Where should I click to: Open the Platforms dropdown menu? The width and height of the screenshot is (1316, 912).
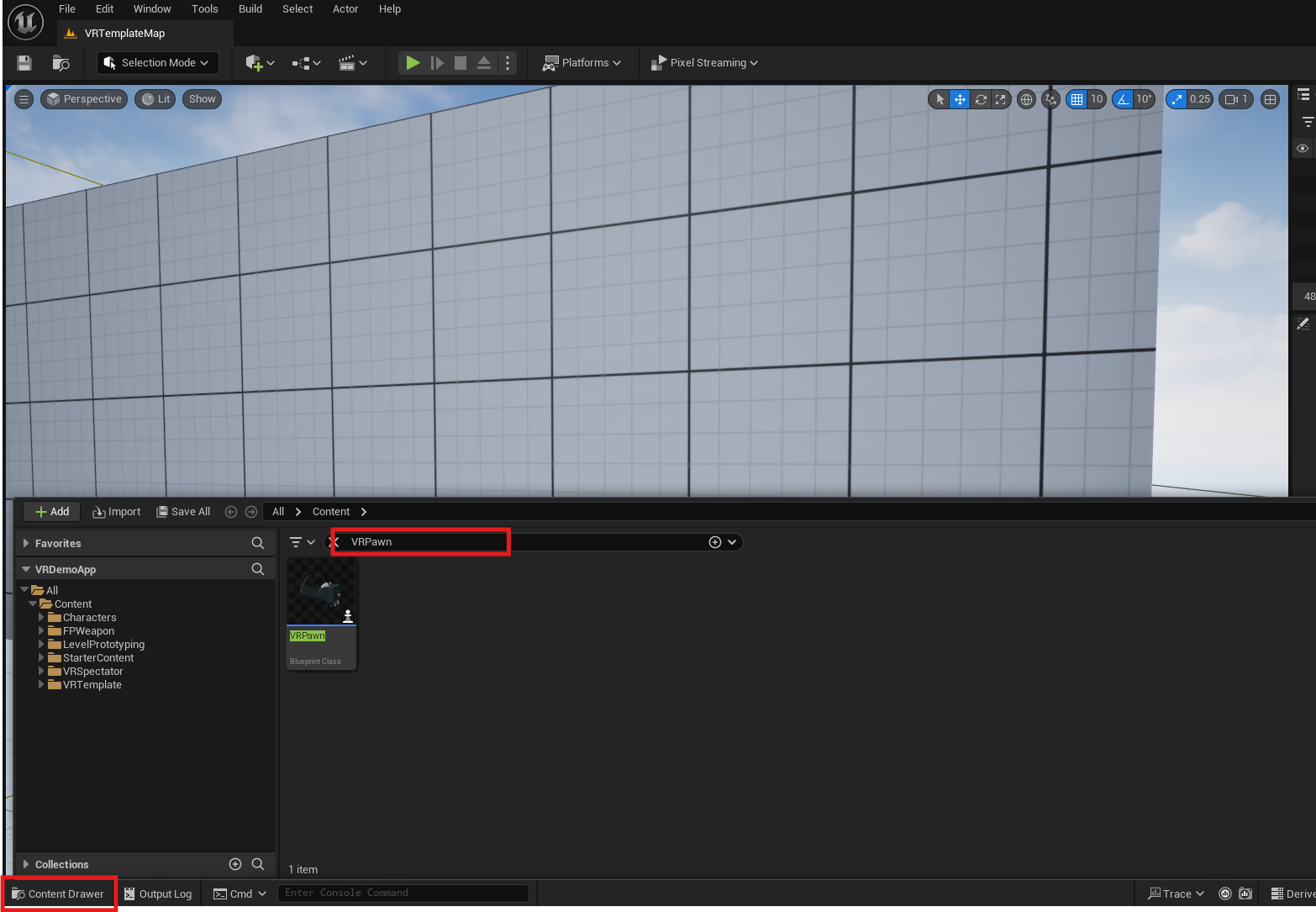coord(582,63)
